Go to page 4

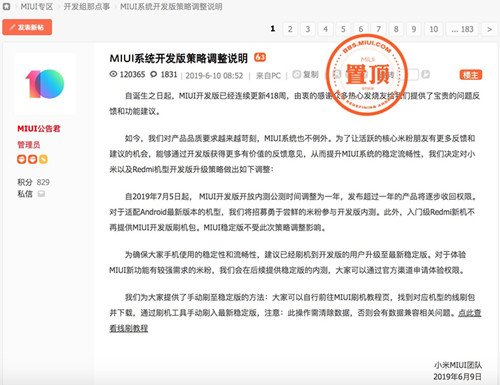(x=325, y=29)
